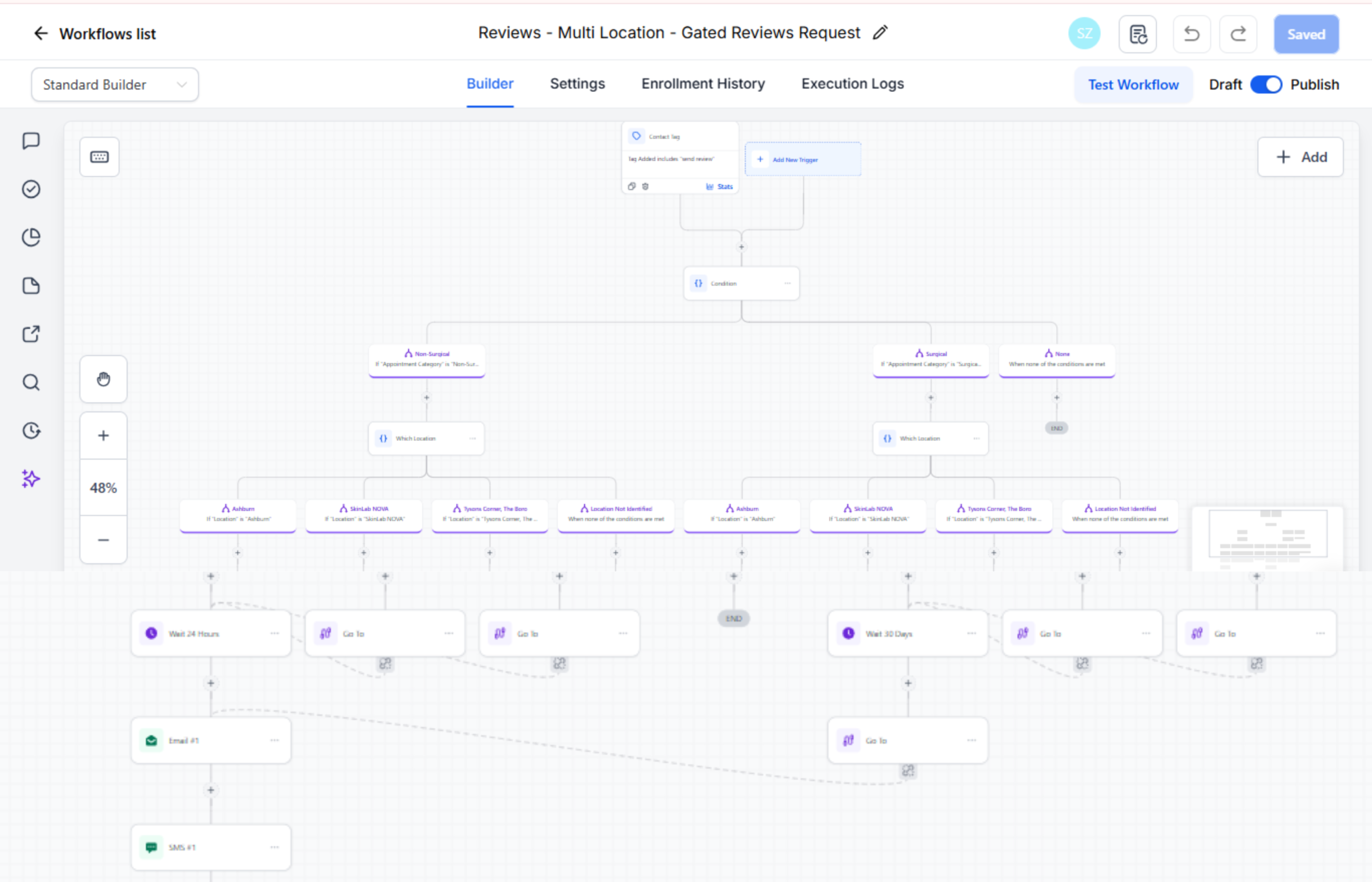Add step between Email #1 and SMS #1
Viewport: 1372px width, 882px height.
coord(211,790)
